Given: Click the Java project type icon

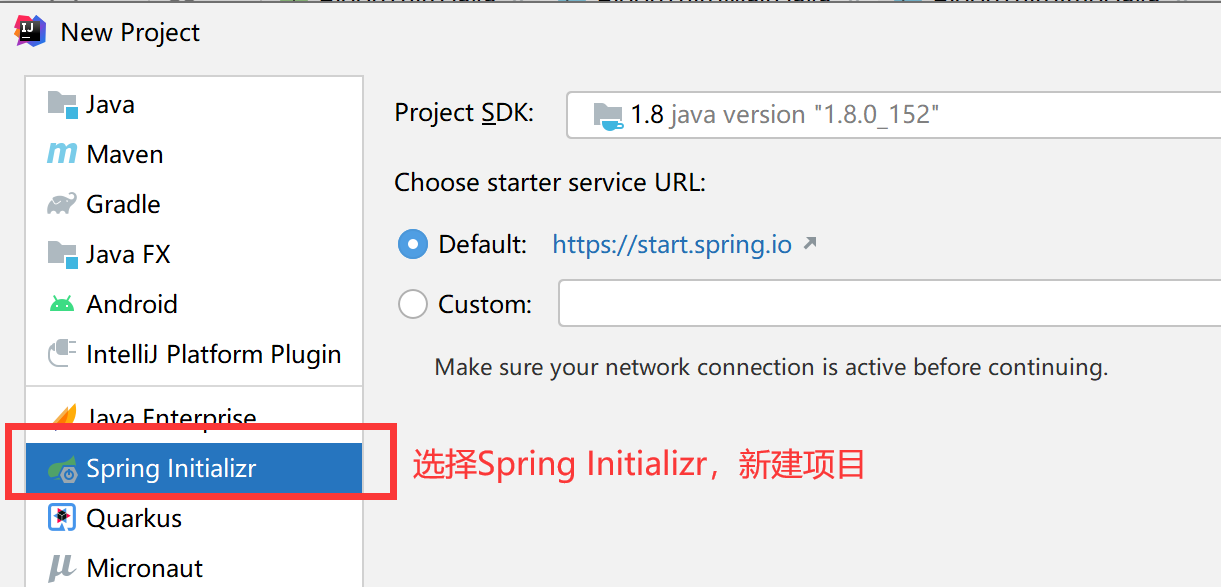Looking at the screenshot, I should click(x=63, y=104).
